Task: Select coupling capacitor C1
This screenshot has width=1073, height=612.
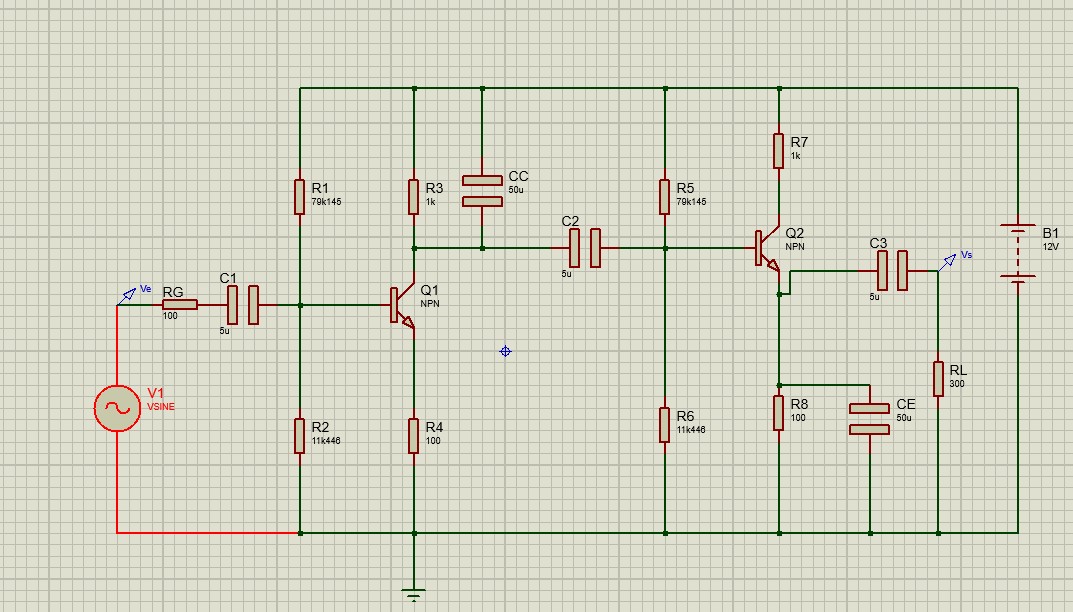Action: point(241,303)
